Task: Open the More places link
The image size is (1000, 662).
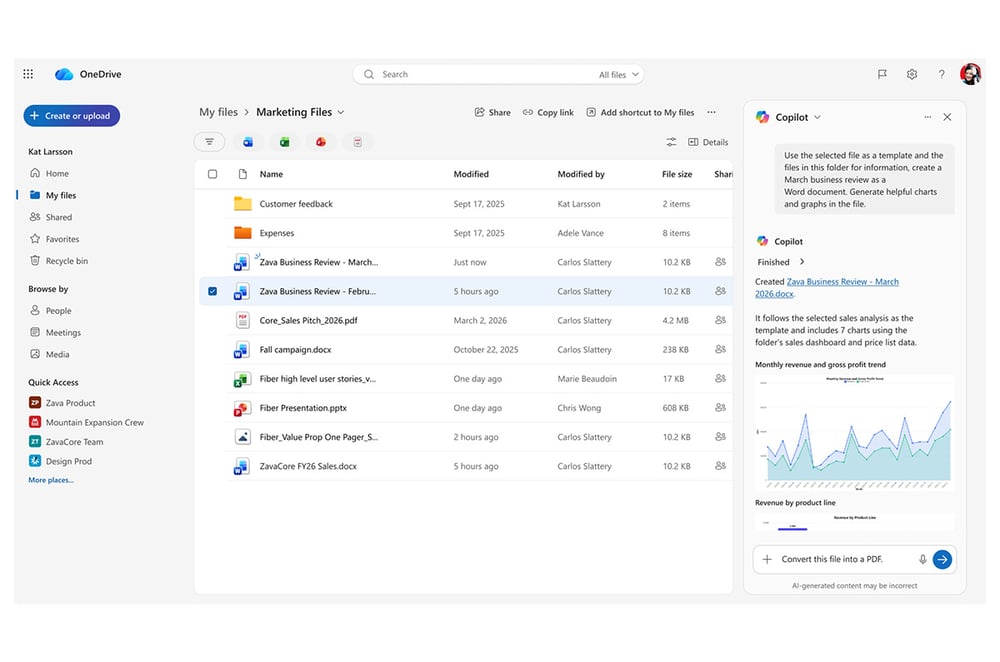Action: (51, 480)
